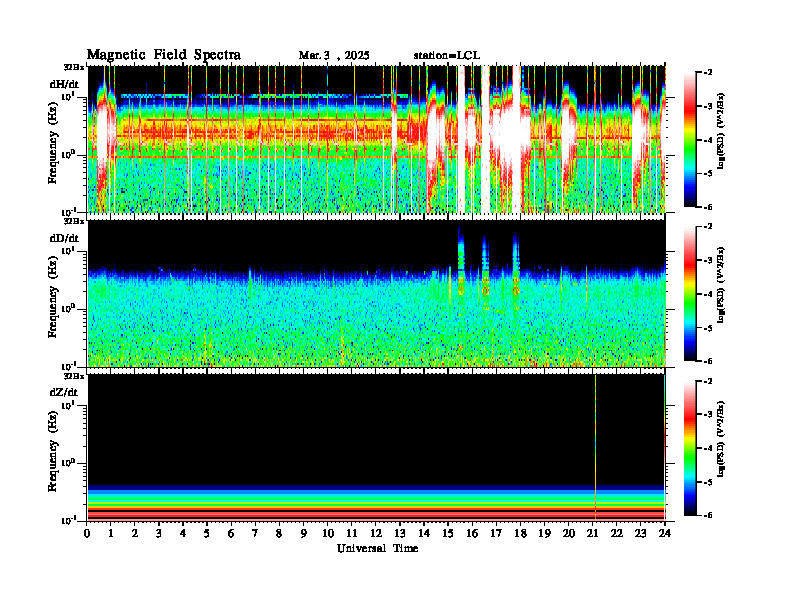This screenshot has height=612, width=792.
Task: Click the hour '16' tick label
Action: tap(472, 534)
